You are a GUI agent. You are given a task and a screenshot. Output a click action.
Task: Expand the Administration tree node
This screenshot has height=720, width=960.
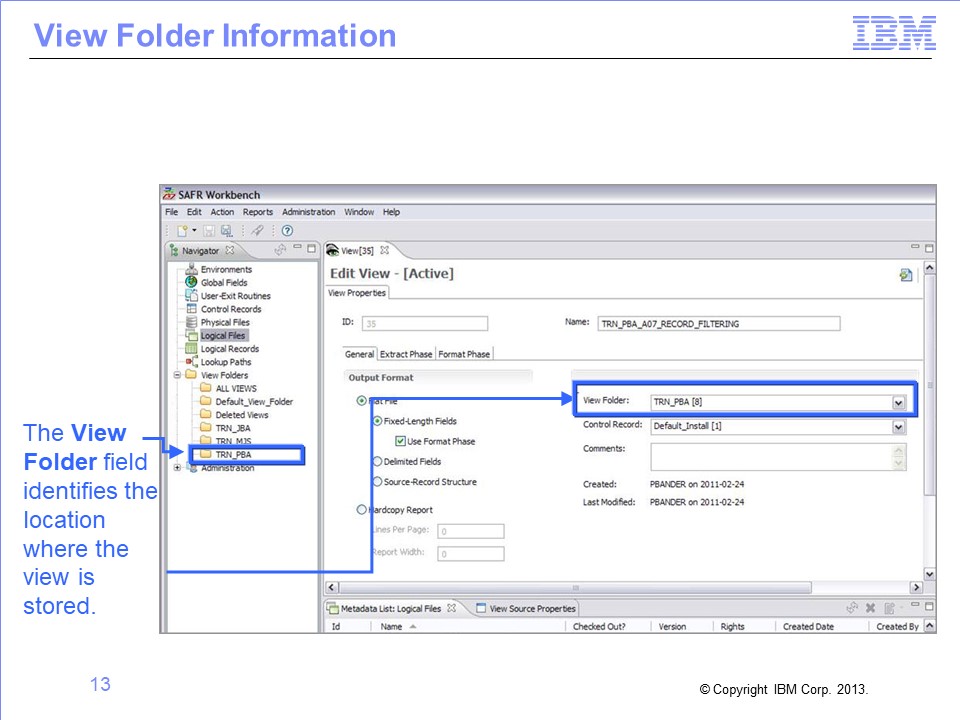click(x=177, y=467)
